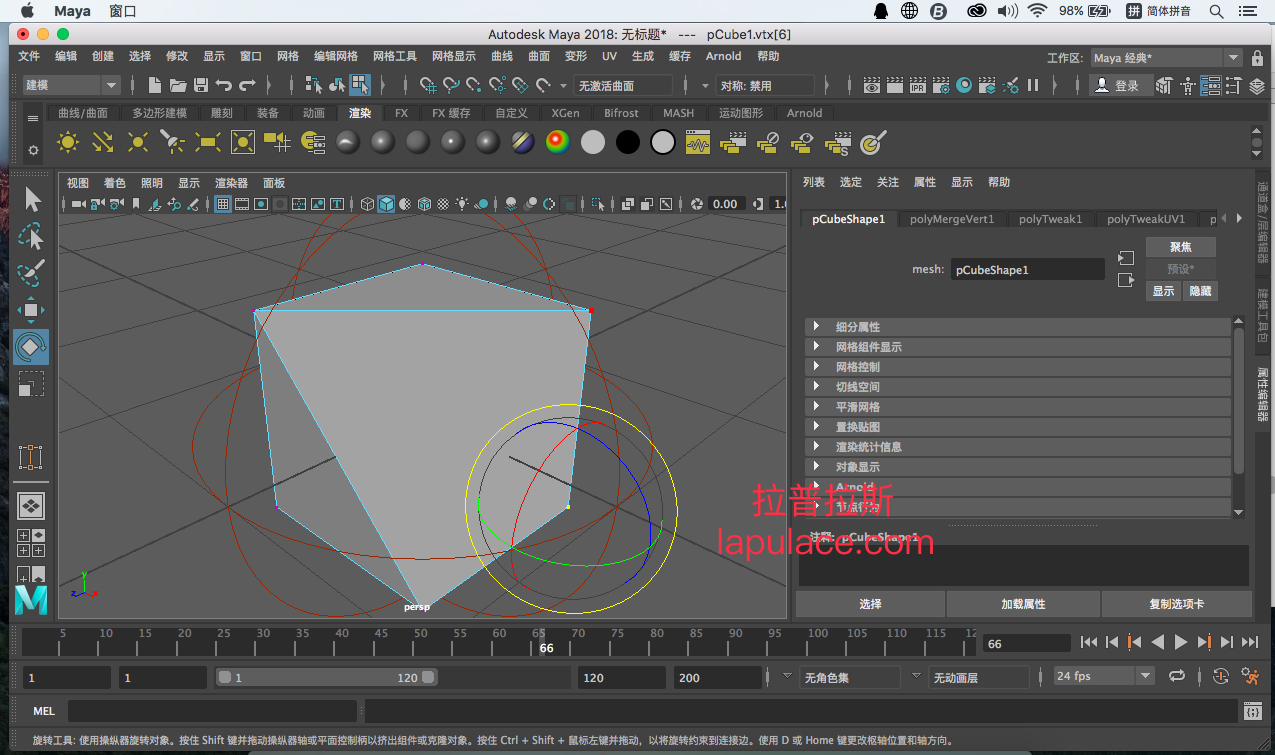Open the 建模 menu set dropdown

tap(70, 85)
